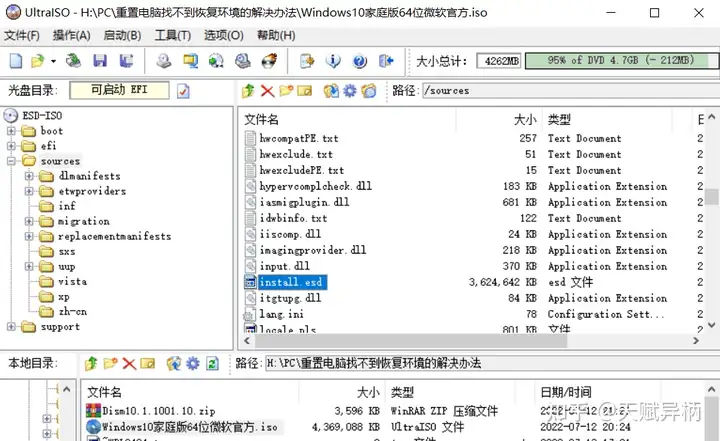Click the New image toolbar icon
Viewport: 720px width, 441px height.
pos(16,61)
